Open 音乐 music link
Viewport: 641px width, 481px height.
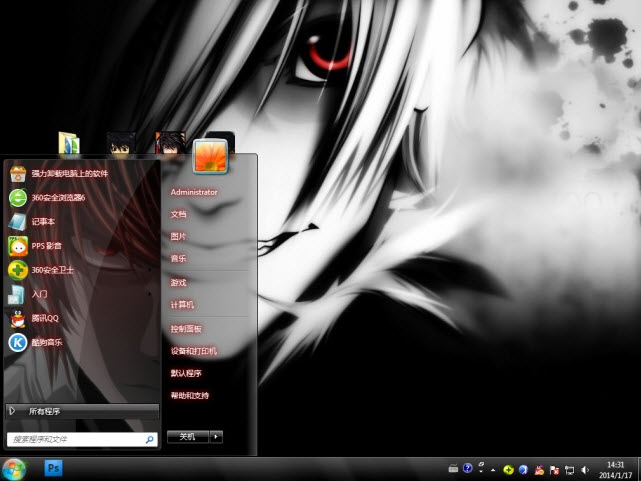(x=179, y=258)
